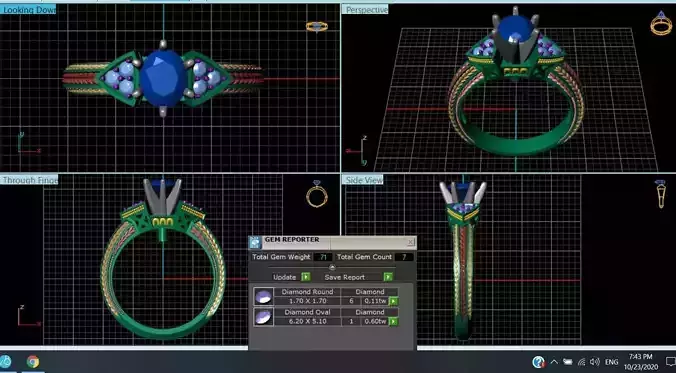Click the '1.70 X 1.70' size cell
676x373 pixels.
pyautogui.click(x=307, y=301)
